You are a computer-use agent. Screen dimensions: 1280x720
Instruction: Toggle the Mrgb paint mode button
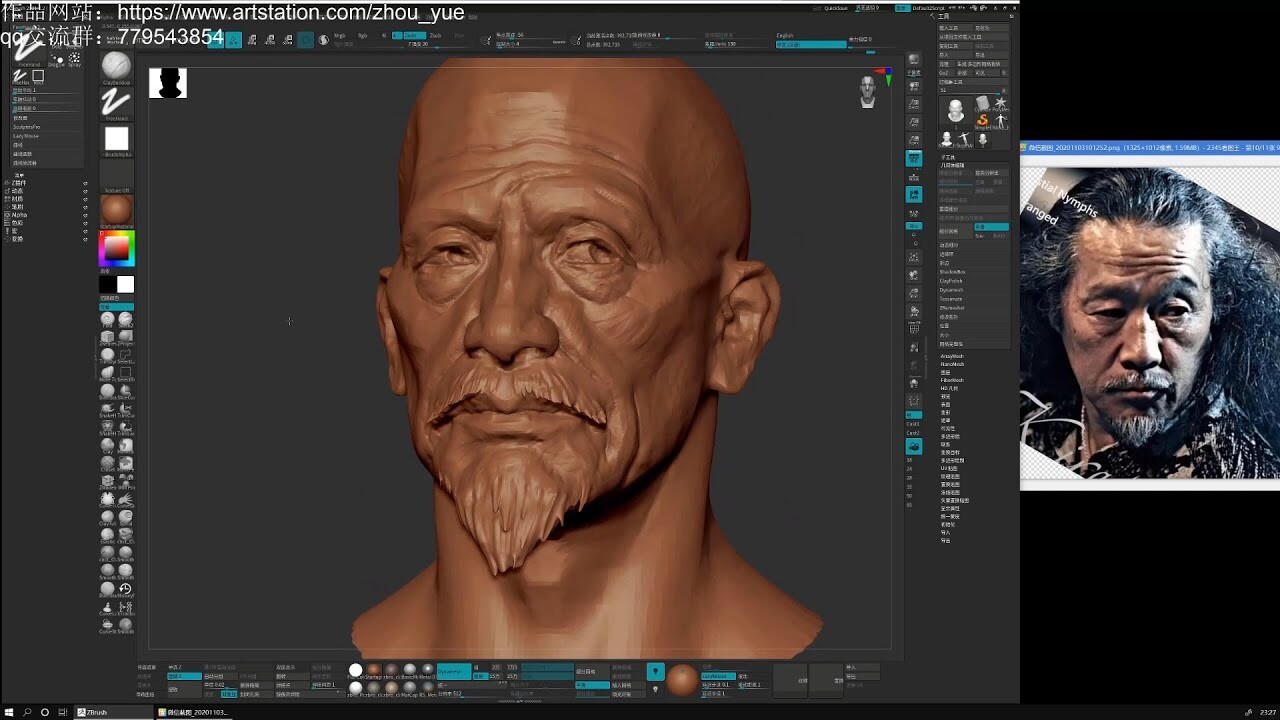339,36
